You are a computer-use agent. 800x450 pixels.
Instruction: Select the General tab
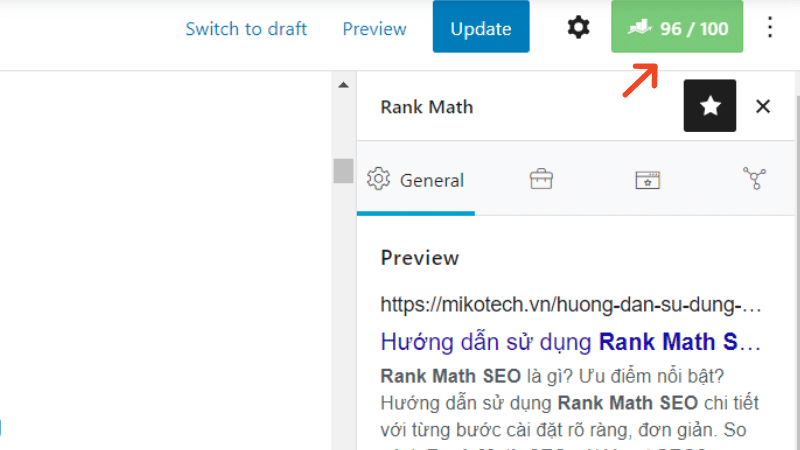coord(416,180)
